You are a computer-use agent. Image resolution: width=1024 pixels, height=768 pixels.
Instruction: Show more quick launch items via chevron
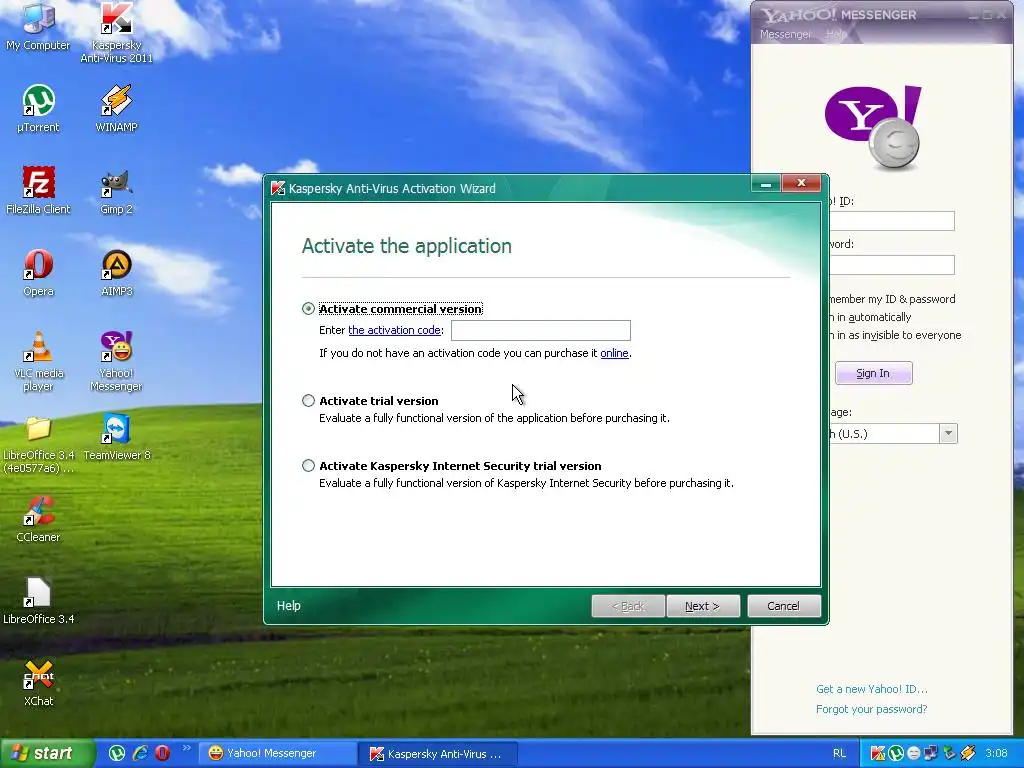coord(186,748)
